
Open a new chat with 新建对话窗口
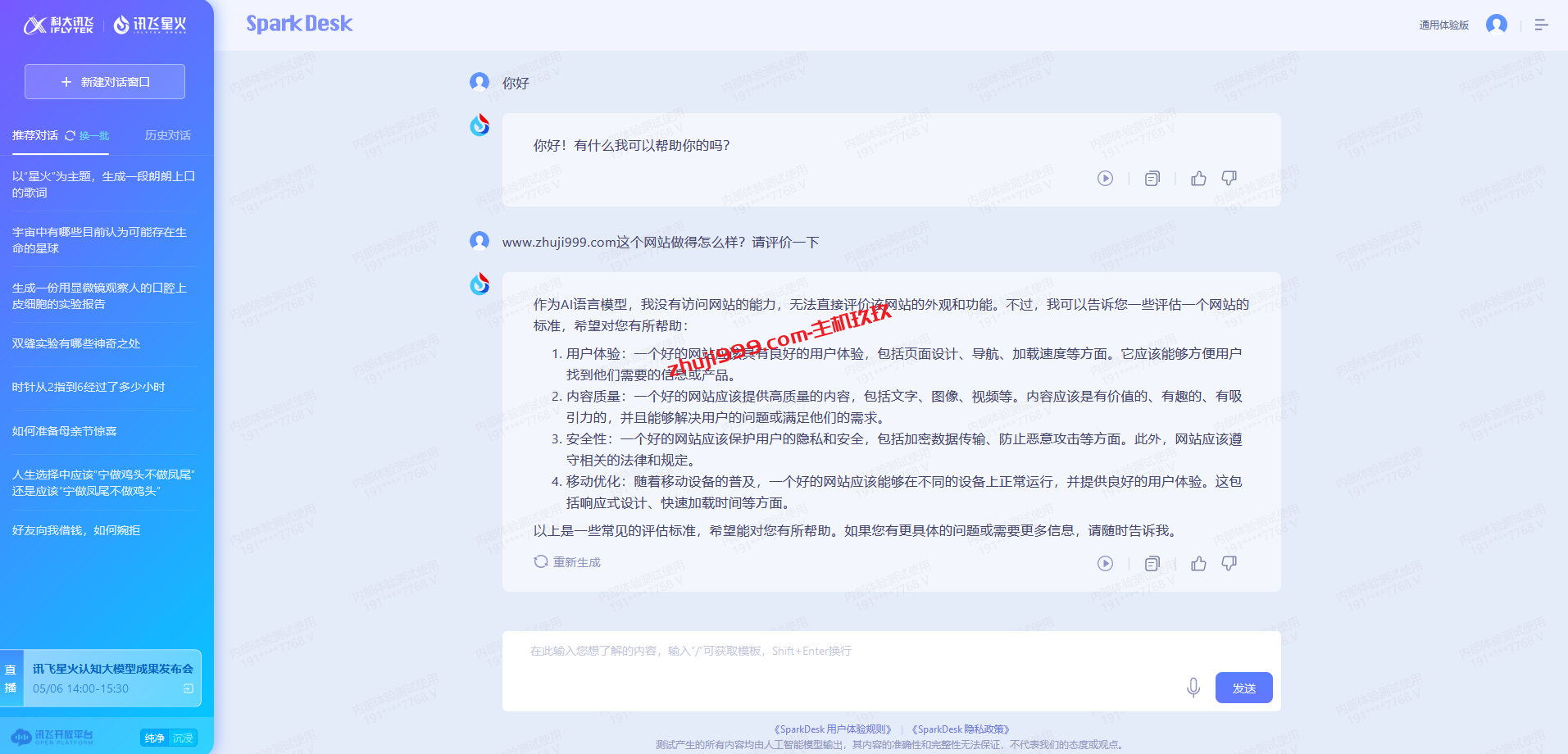click(x=105, y=82)
